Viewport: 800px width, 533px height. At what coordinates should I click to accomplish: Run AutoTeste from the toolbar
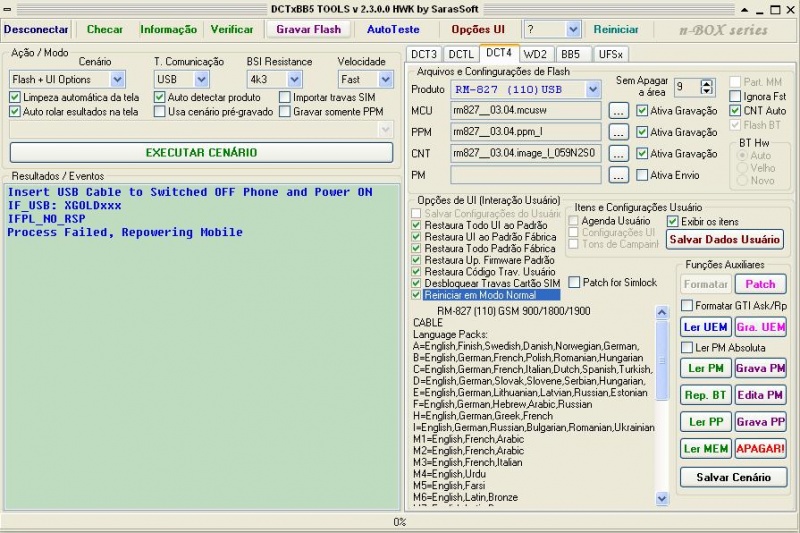click(393, 29)
